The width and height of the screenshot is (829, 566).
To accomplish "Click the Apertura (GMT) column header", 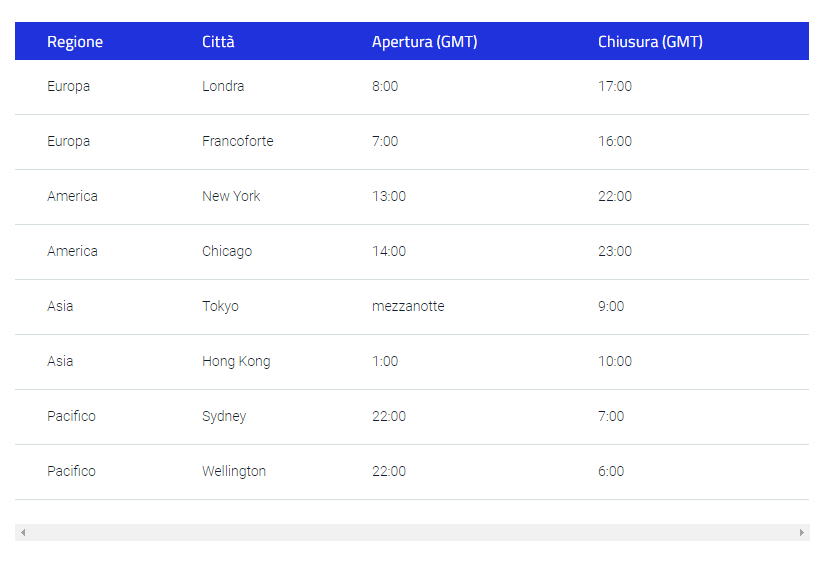I will pos(425,42).
